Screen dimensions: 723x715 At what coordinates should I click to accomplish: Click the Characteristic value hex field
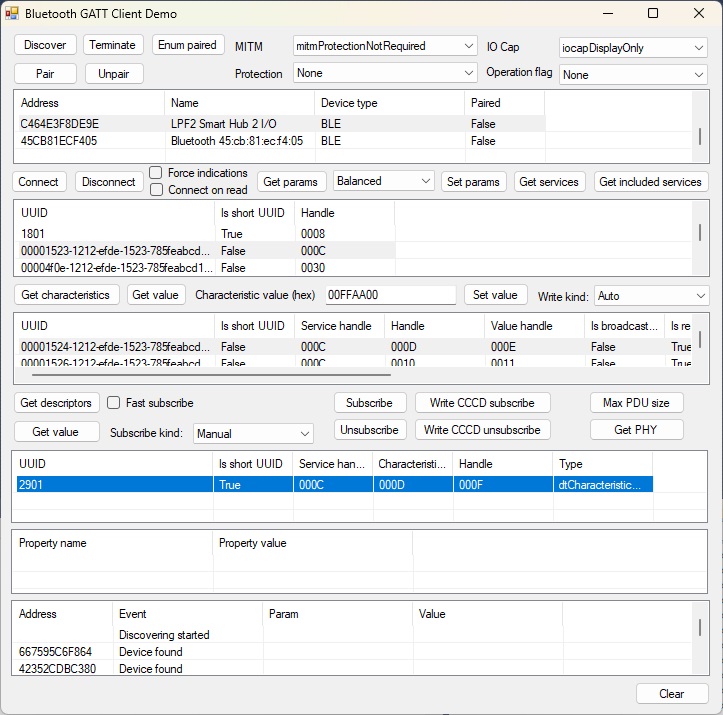click(x=390, y=295)
